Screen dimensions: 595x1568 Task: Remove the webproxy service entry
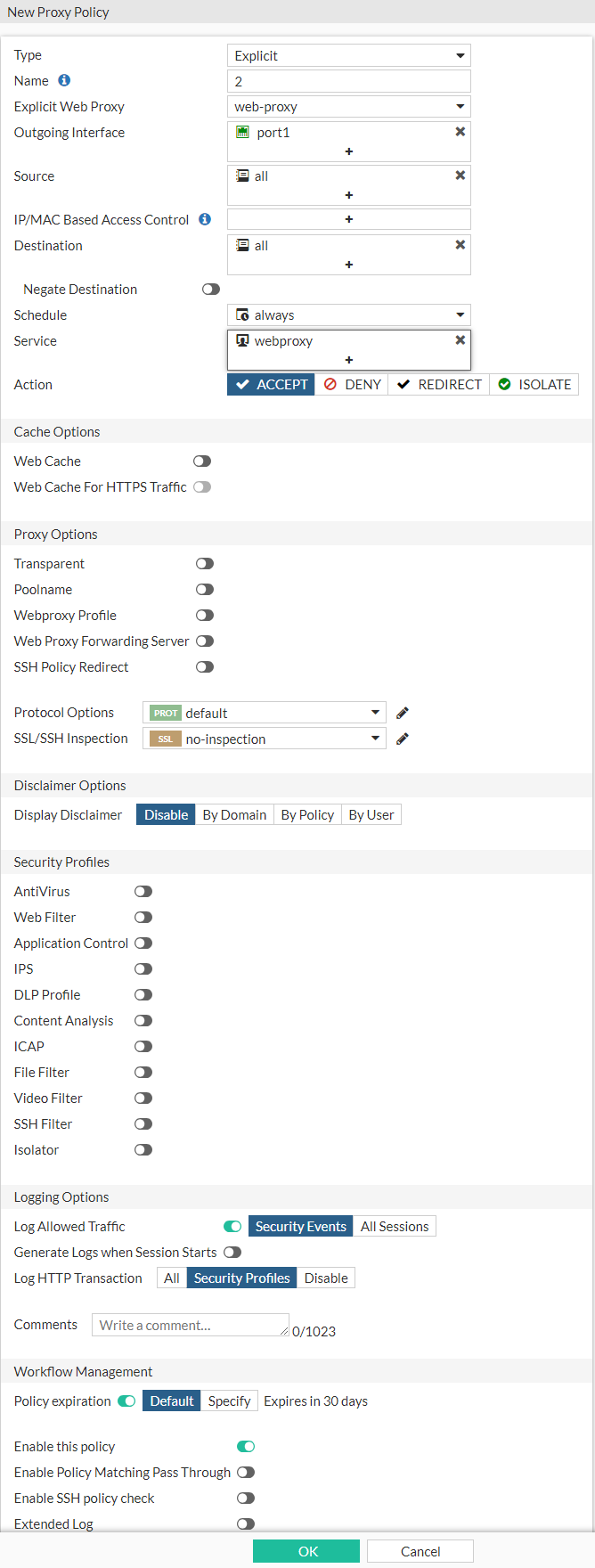coord(460,339)
